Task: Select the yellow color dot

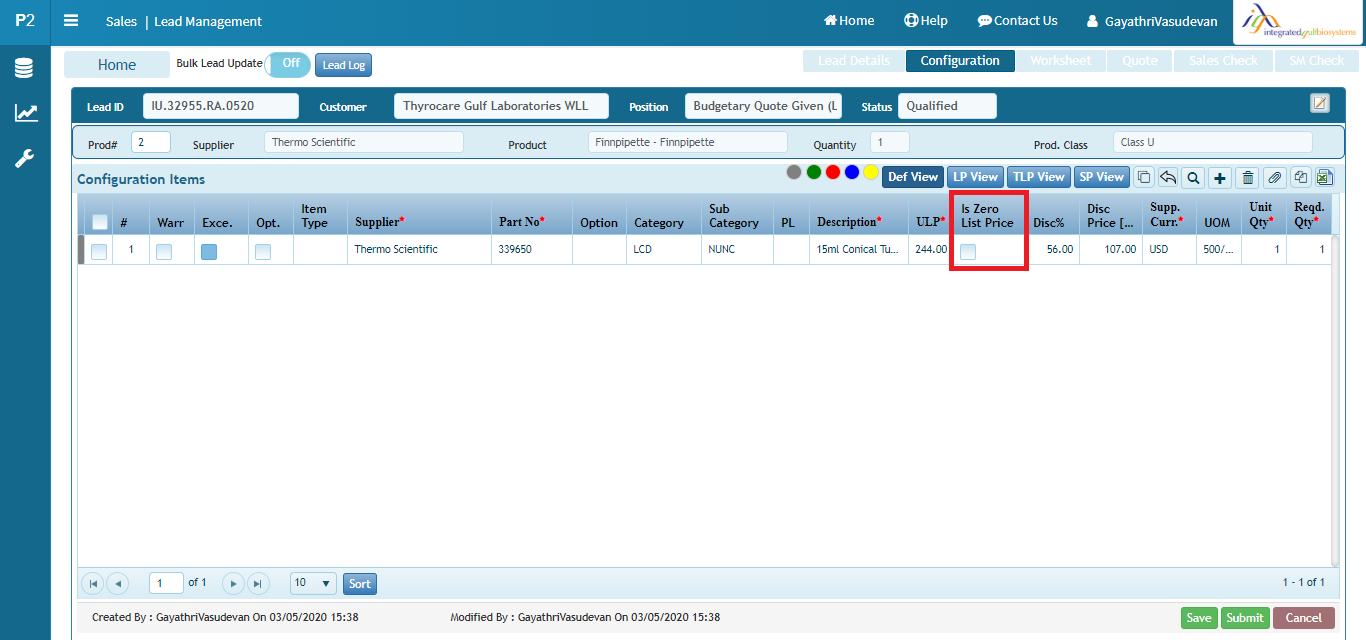Action: click(x=871, y=172)
